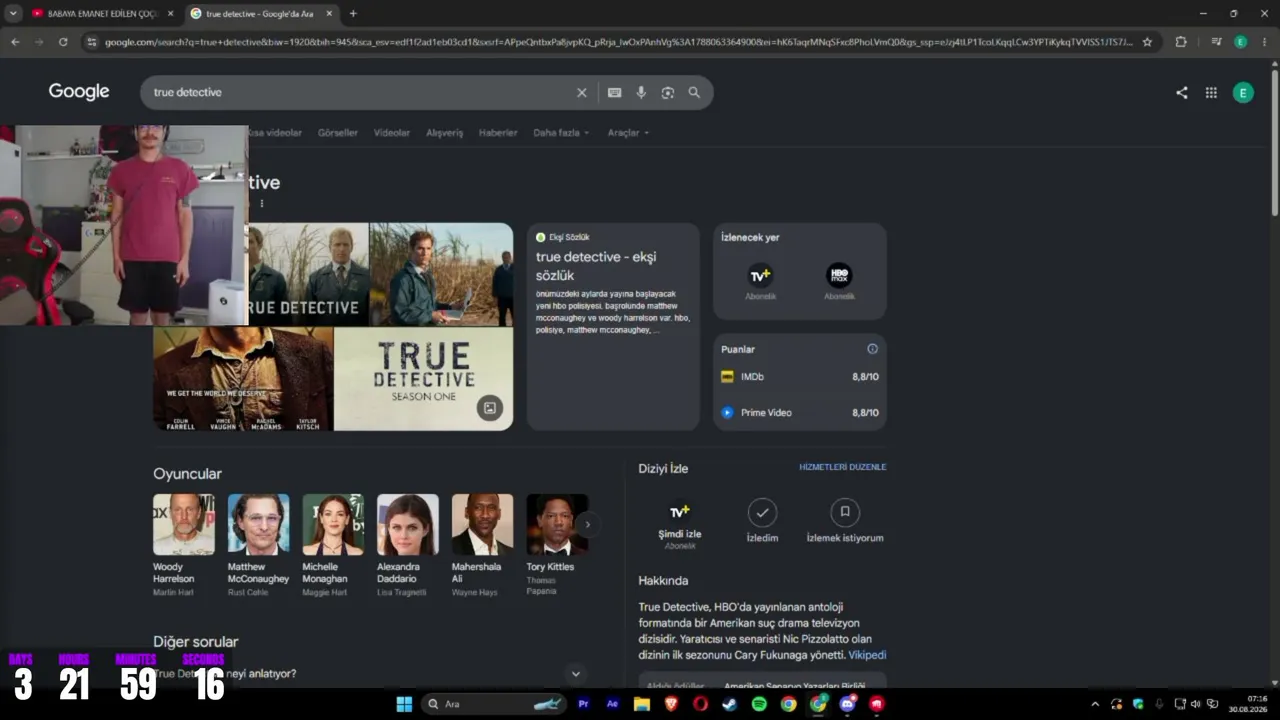Click the Windows taskbar search box
This screenshot has height=720, width=1280.
coord(495,704)
